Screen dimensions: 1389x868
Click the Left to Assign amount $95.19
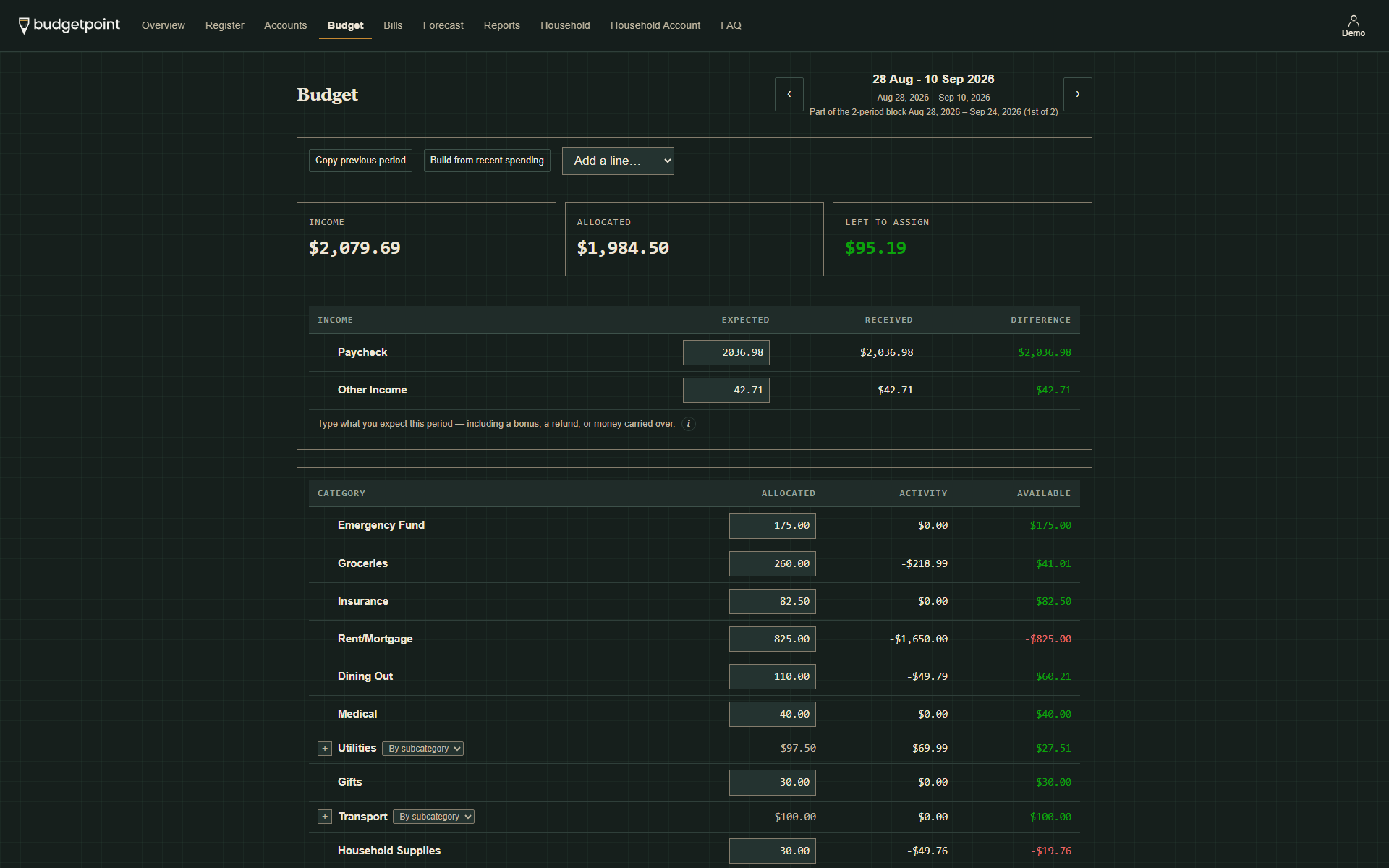(875, 248)
